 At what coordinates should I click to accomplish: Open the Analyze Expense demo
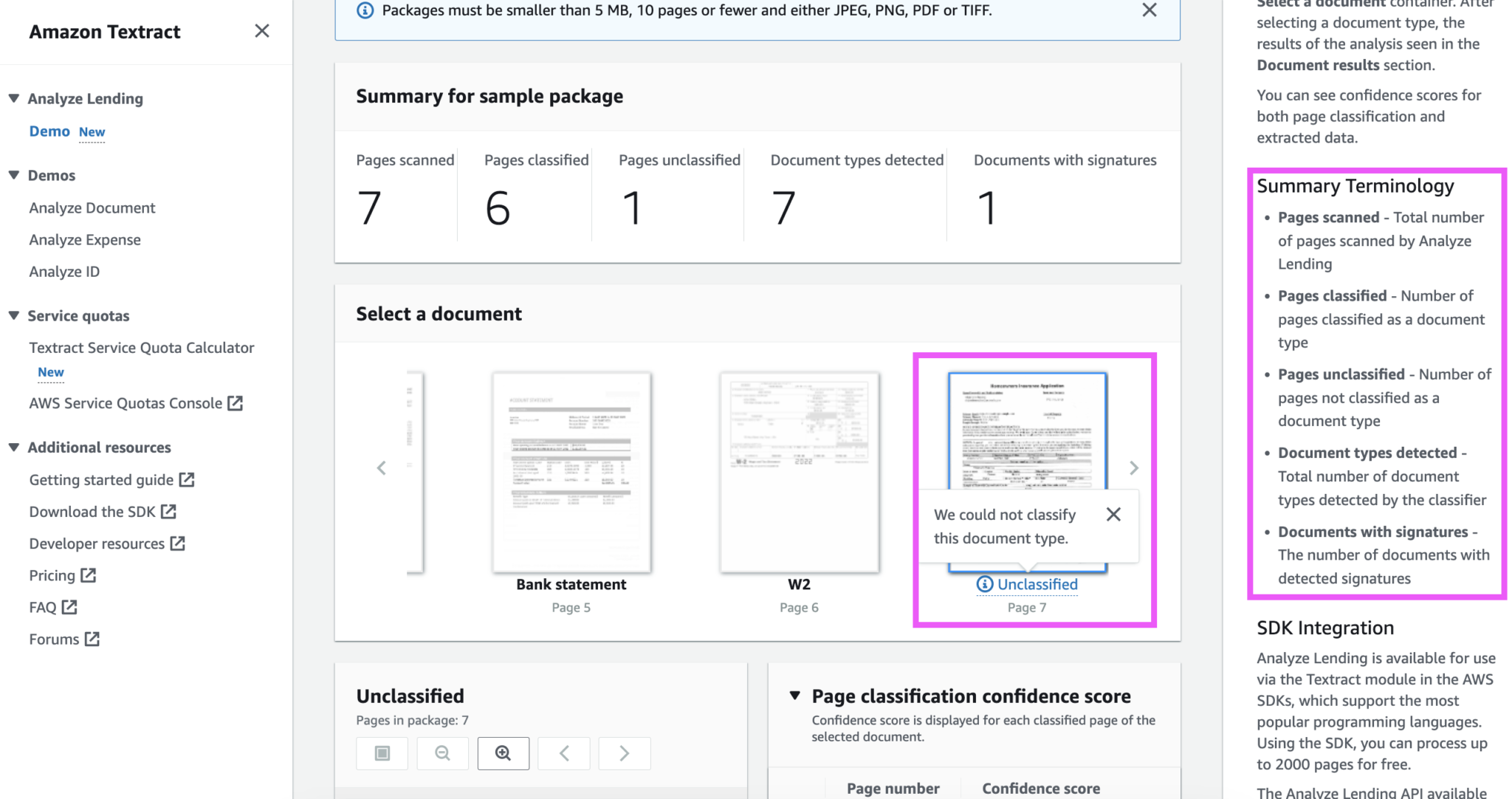tap(85, 239)
